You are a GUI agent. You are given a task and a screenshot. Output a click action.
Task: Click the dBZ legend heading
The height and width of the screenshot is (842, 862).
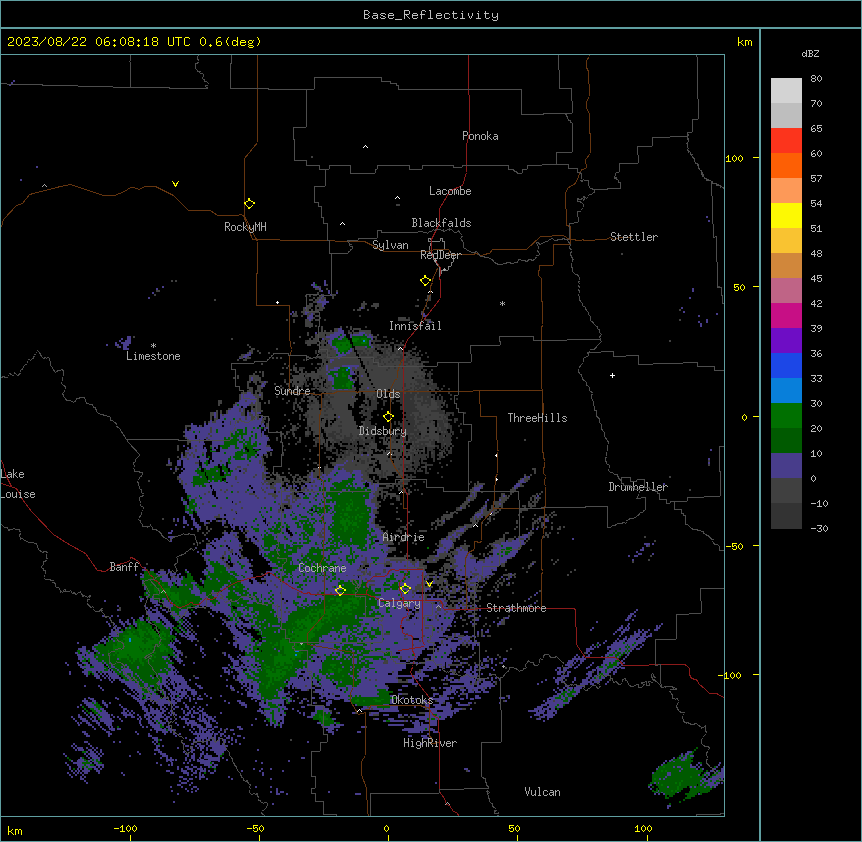[810, 53]
